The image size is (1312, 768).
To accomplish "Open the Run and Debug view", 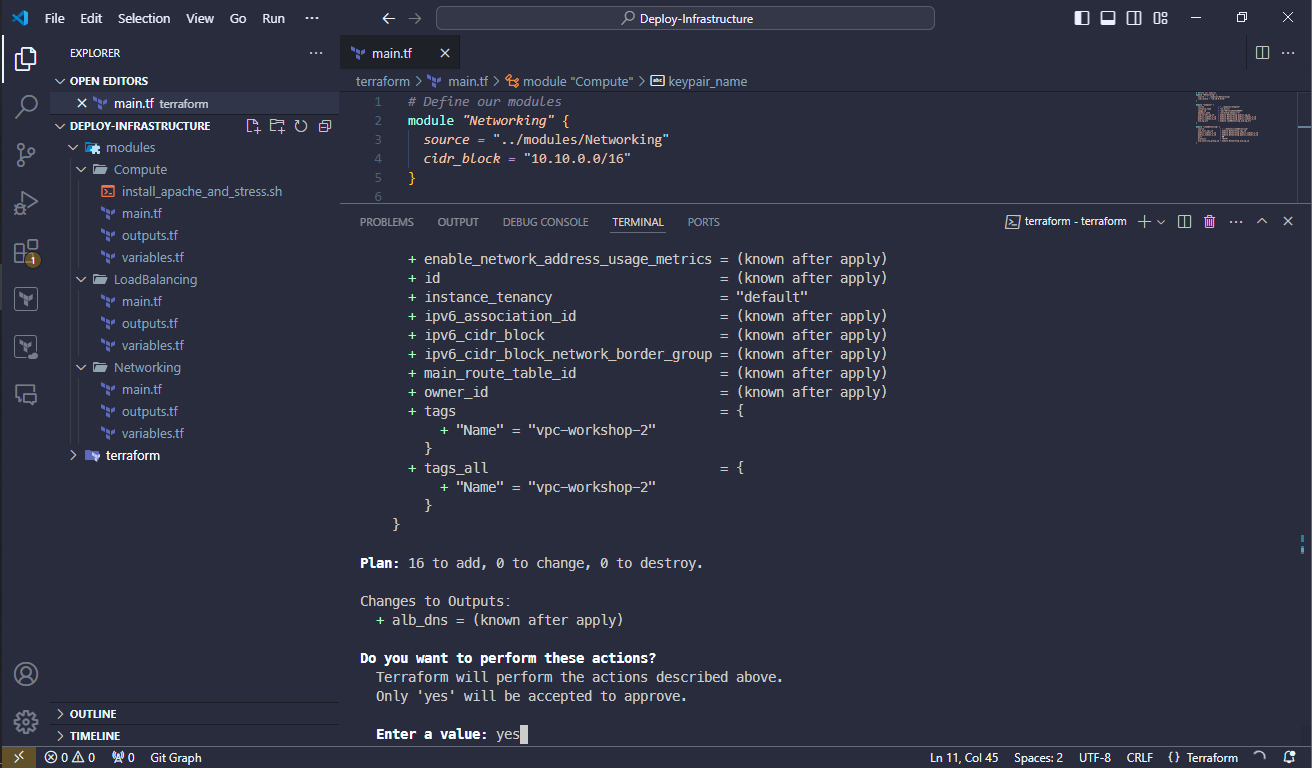I will [26, 203].
